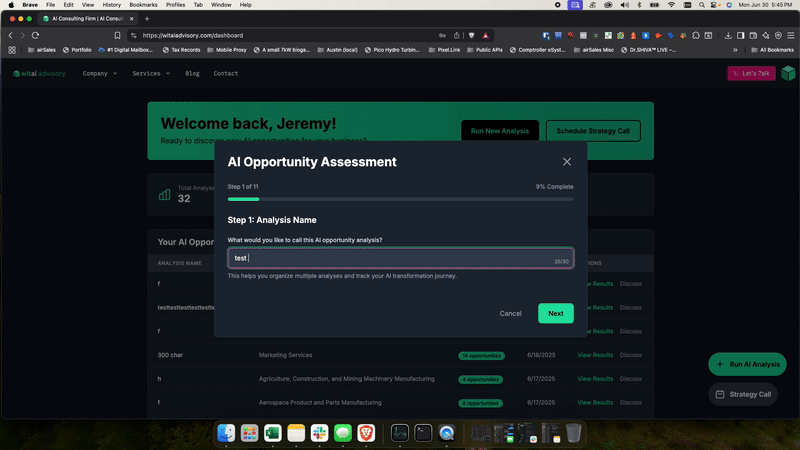This screenshot has height=450, width=800.
Task: Open View Results for the 300 char analysis
Action: pyautogui.click(x=595, y=355)
